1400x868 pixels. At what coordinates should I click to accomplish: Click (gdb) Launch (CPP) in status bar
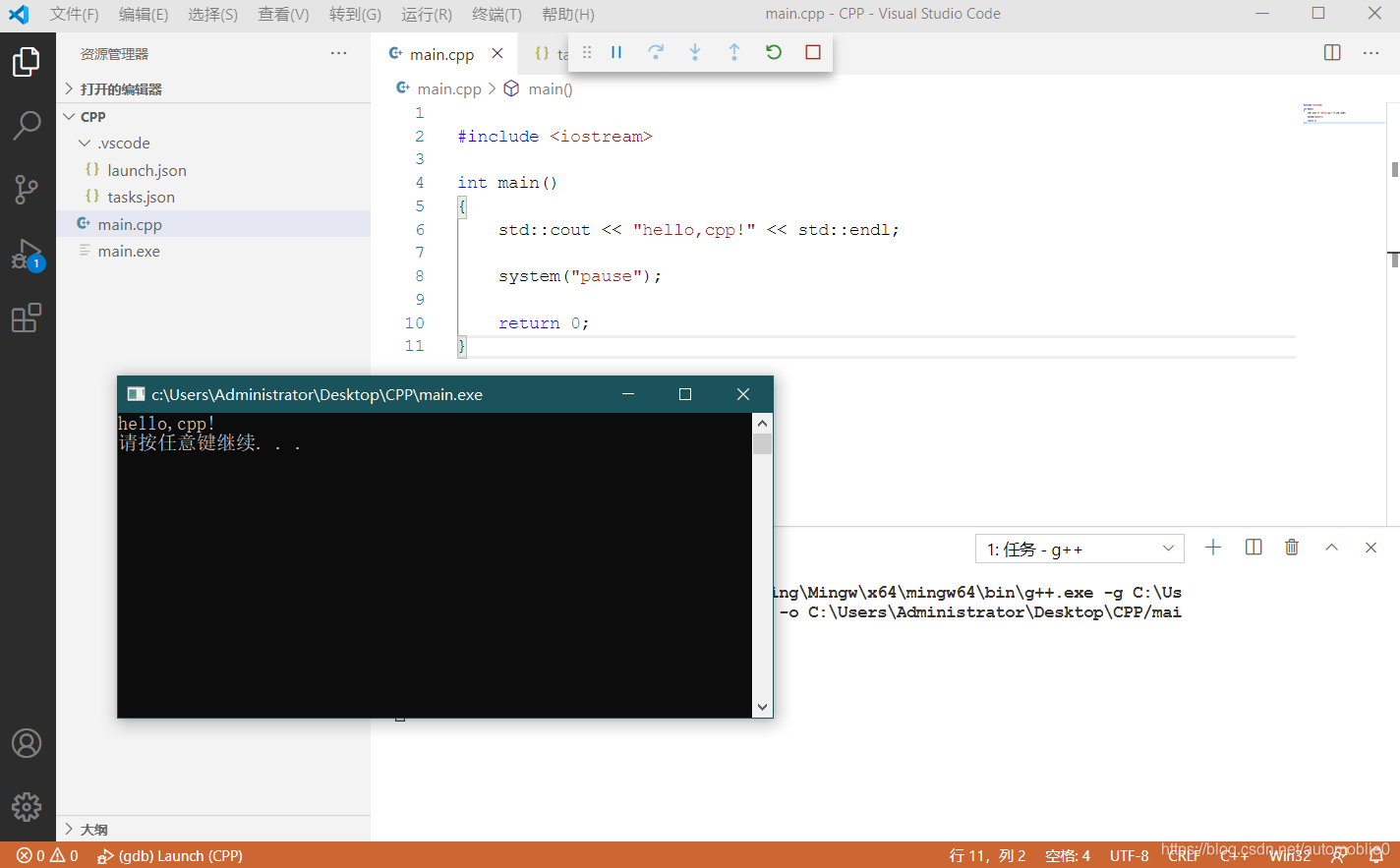click(x=170, y=855)
